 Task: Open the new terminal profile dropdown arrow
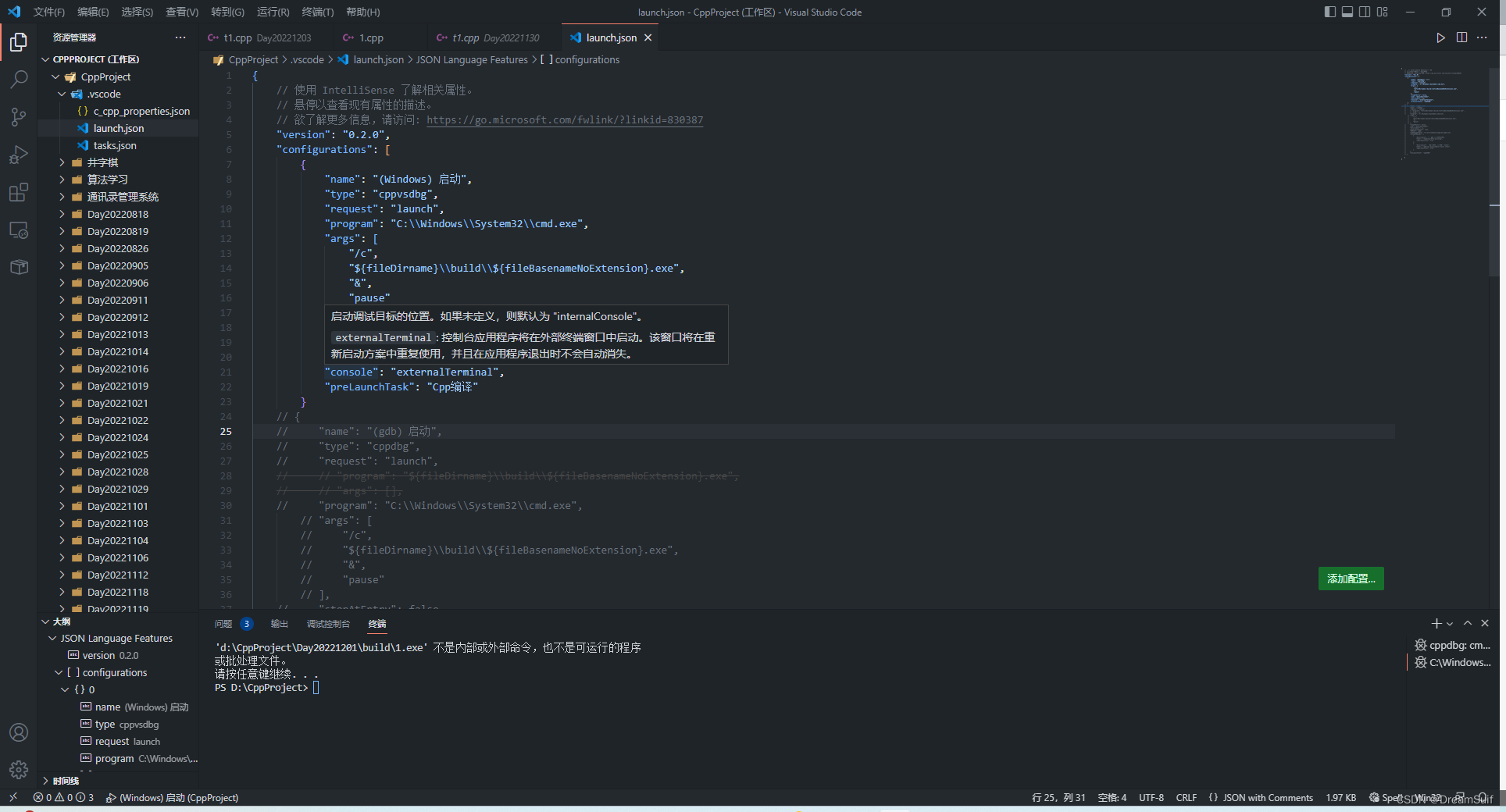click(1450, 624)
